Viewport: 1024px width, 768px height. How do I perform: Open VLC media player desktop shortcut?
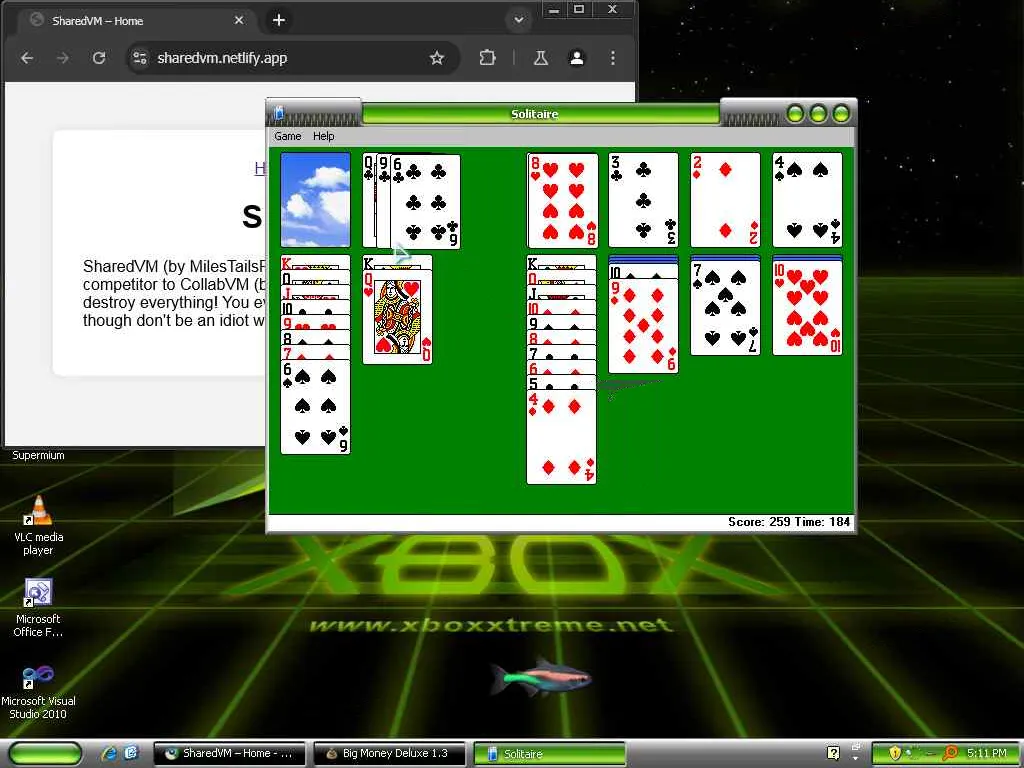point(39,526)
